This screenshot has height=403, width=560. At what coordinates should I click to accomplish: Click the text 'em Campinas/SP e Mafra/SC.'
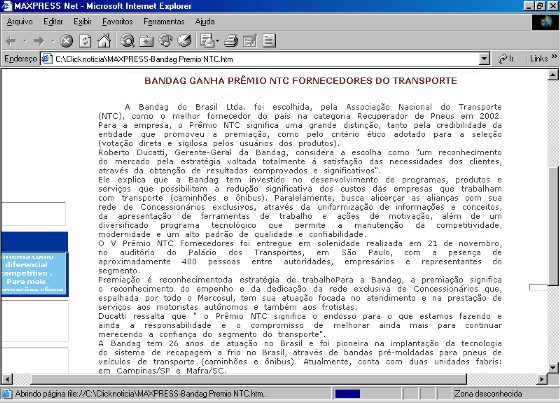(162, 371)
